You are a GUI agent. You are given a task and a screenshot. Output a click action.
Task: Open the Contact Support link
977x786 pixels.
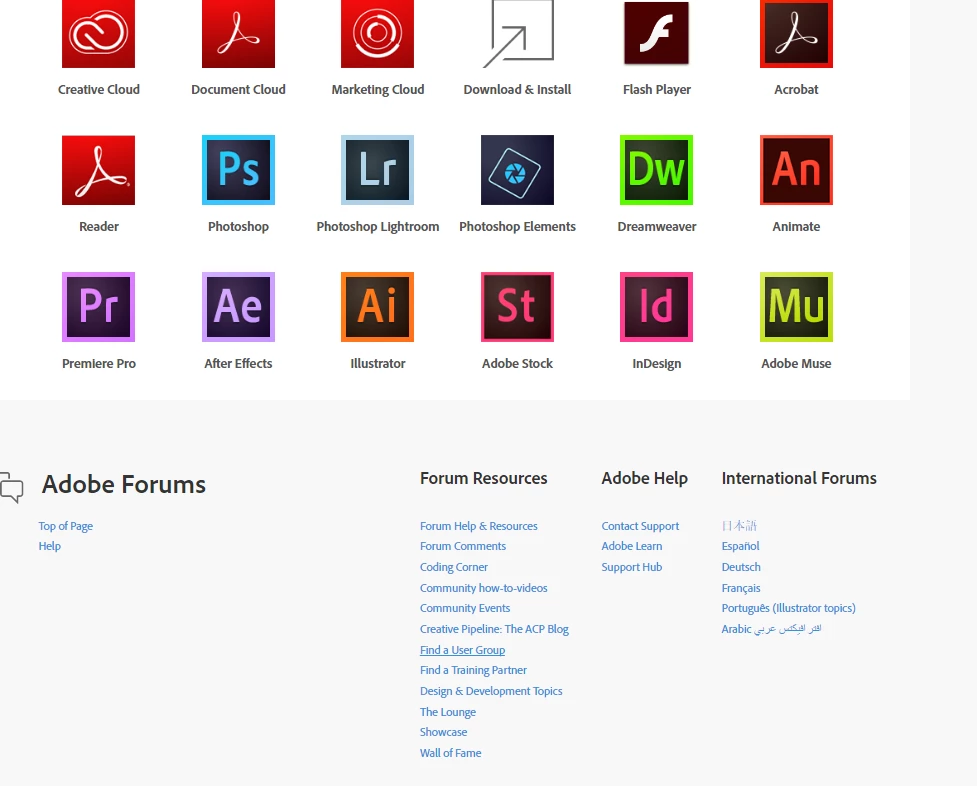(640, 526)
